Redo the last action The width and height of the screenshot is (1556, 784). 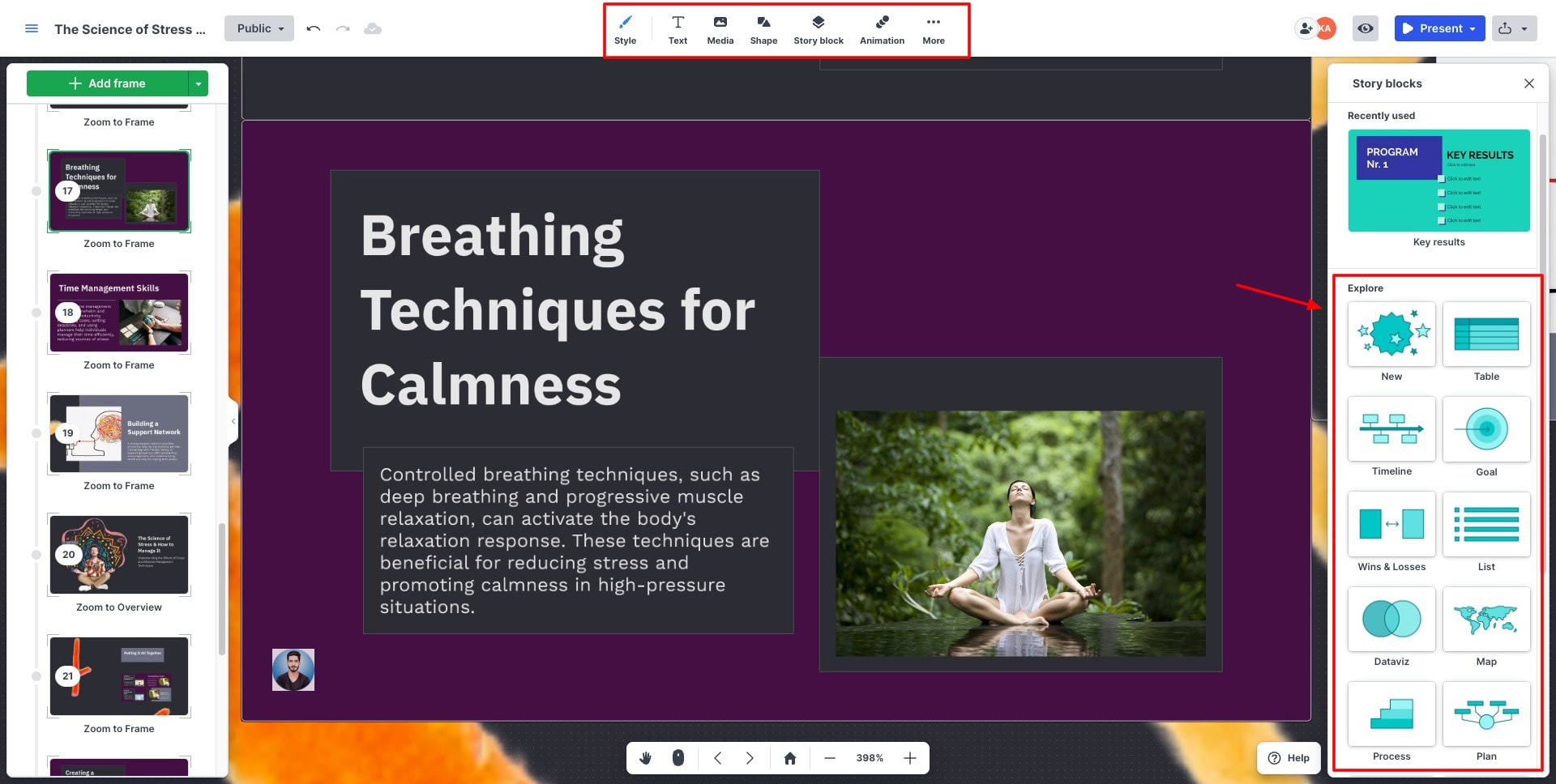click(x=343, y=28)
